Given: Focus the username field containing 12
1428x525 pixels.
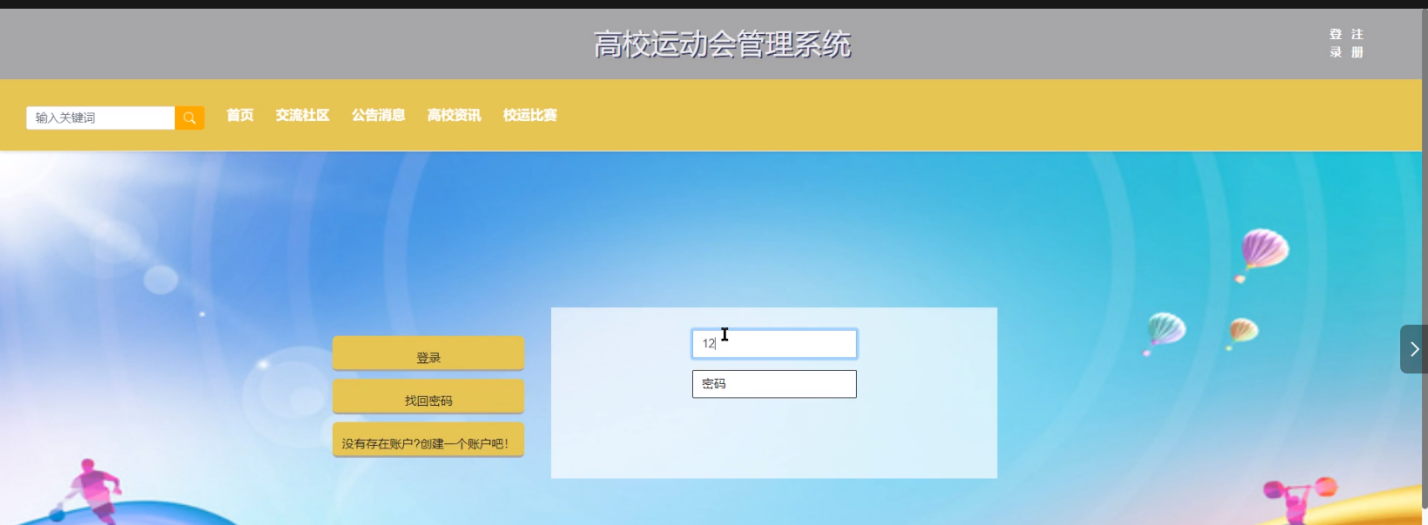Looking at the screenshot, I should pyautogui.click(x=774, y=344).
